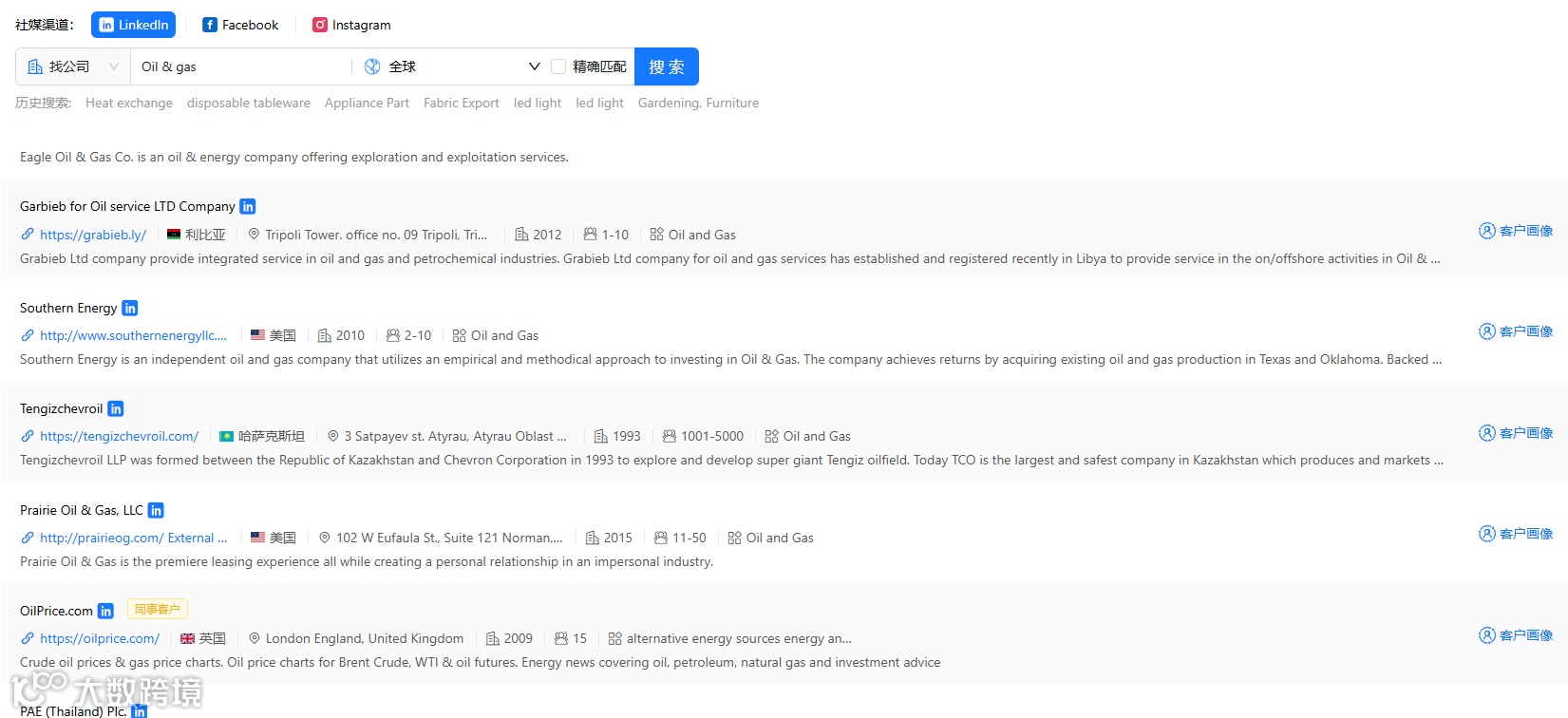Open LinkedIn icon for OilPrice.com
1568x718 pixels.
(x=105, y=611)
